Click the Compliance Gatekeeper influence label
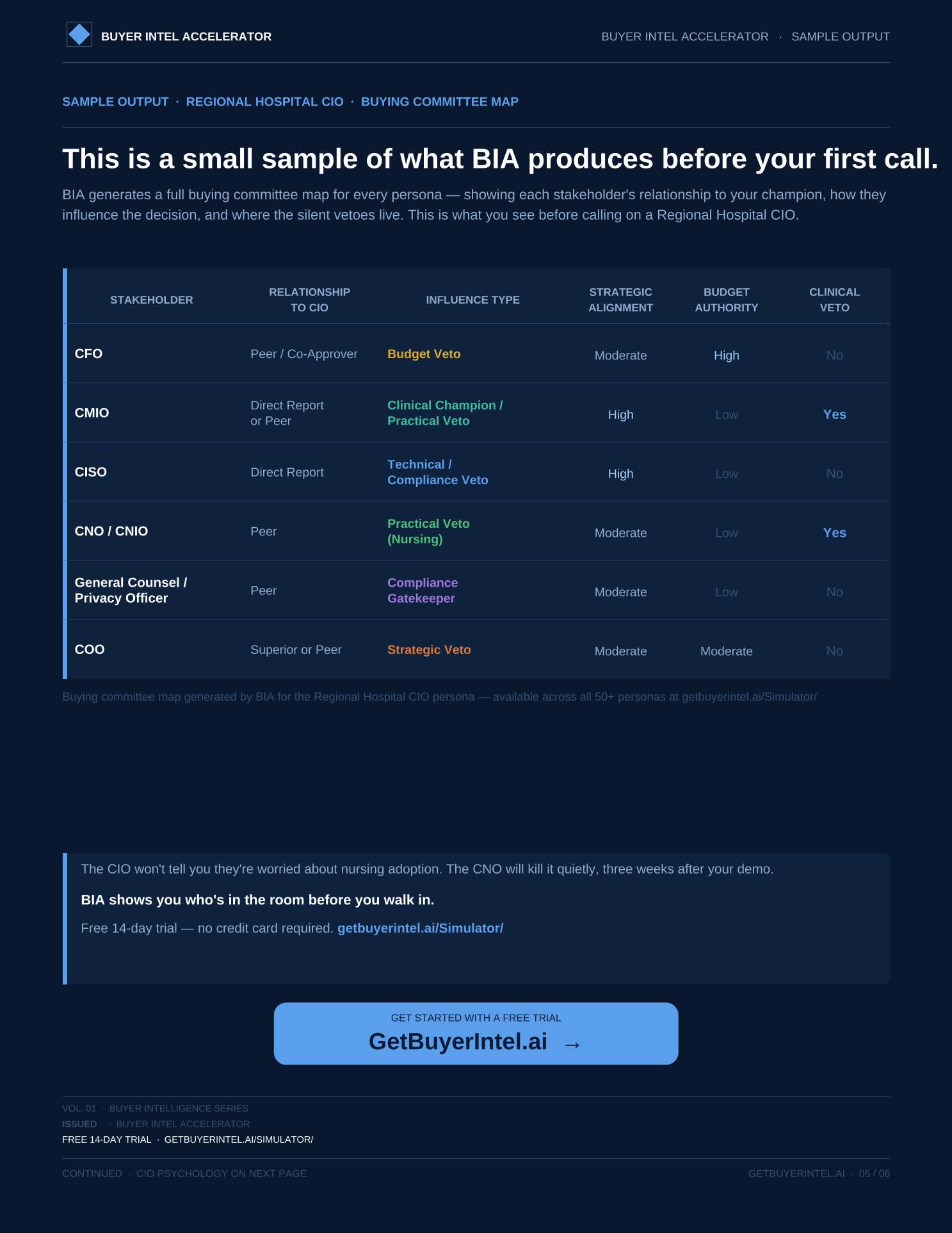 point(423,591)
